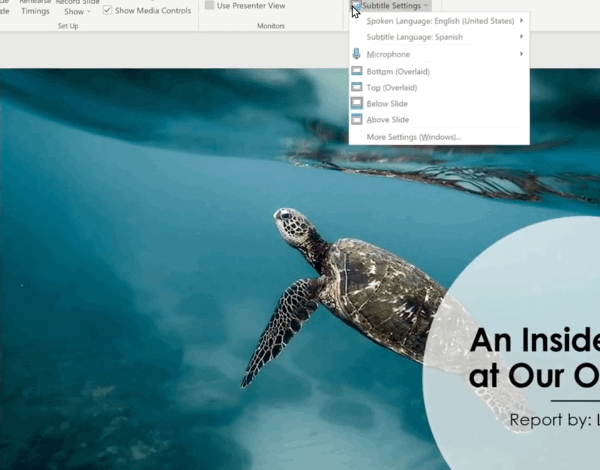
Task: Select the Microphone menu entry
Action: pos(439,54)
